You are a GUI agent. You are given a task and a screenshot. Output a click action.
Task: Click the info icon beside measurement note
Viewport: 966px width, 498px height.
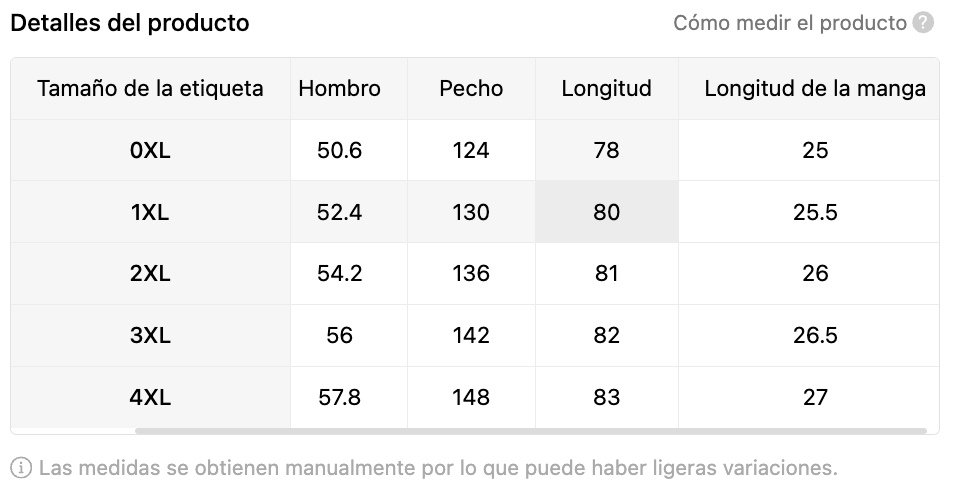[x=21, y=468]
